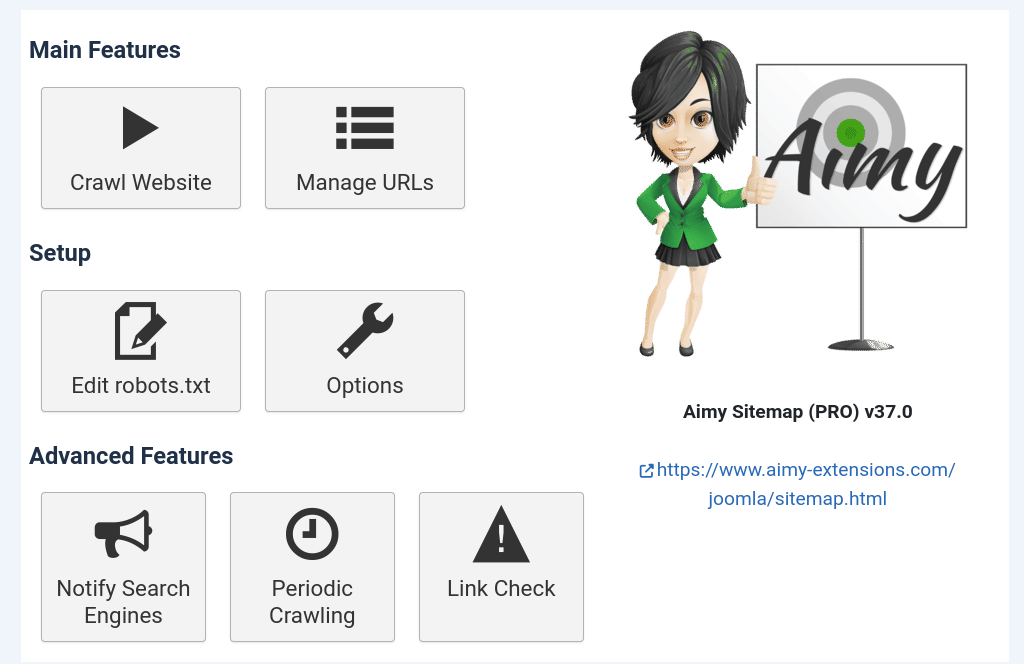Launch Link Check via the warning triangle icon
Screen dimensions: 1024x664
(501, 534)
